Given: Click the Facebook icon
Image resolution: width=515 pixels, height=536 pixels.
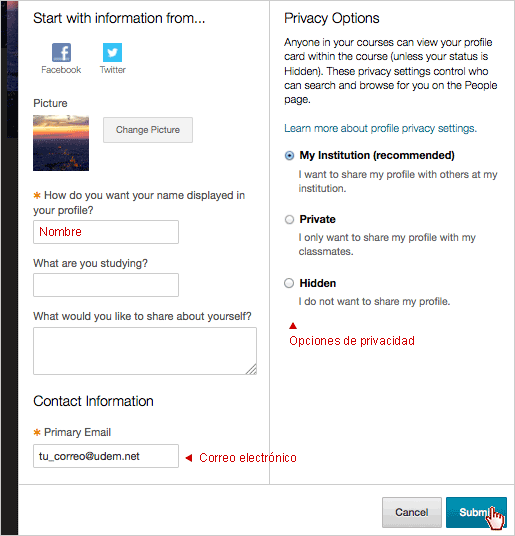Looking at the screenshot, I should click(61, 52).
